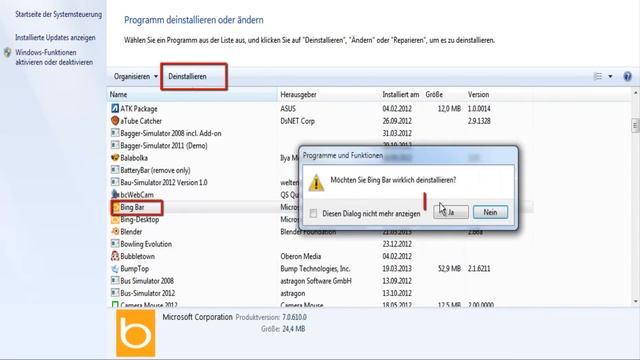Click shield icon beside Windows-Funktionen
The height and width of the screenshot is (360, 640).
(7, 53)
